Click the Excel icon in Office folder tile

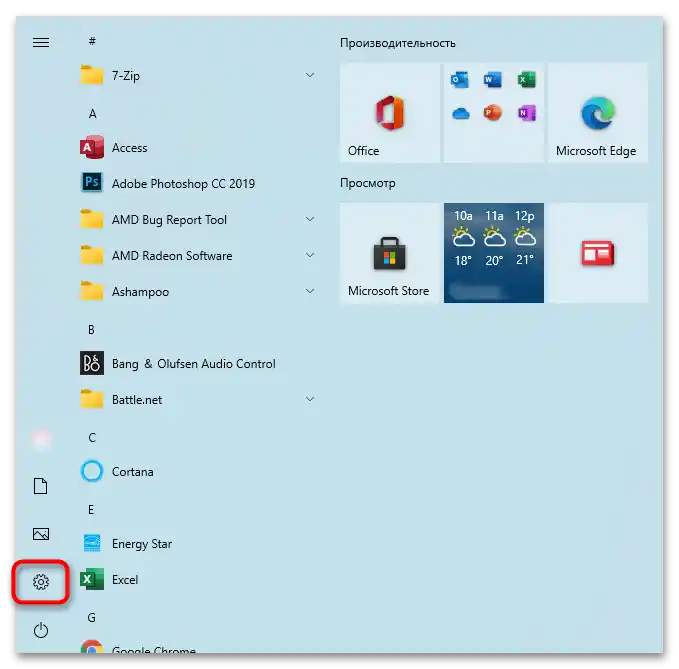coord(527,80)
